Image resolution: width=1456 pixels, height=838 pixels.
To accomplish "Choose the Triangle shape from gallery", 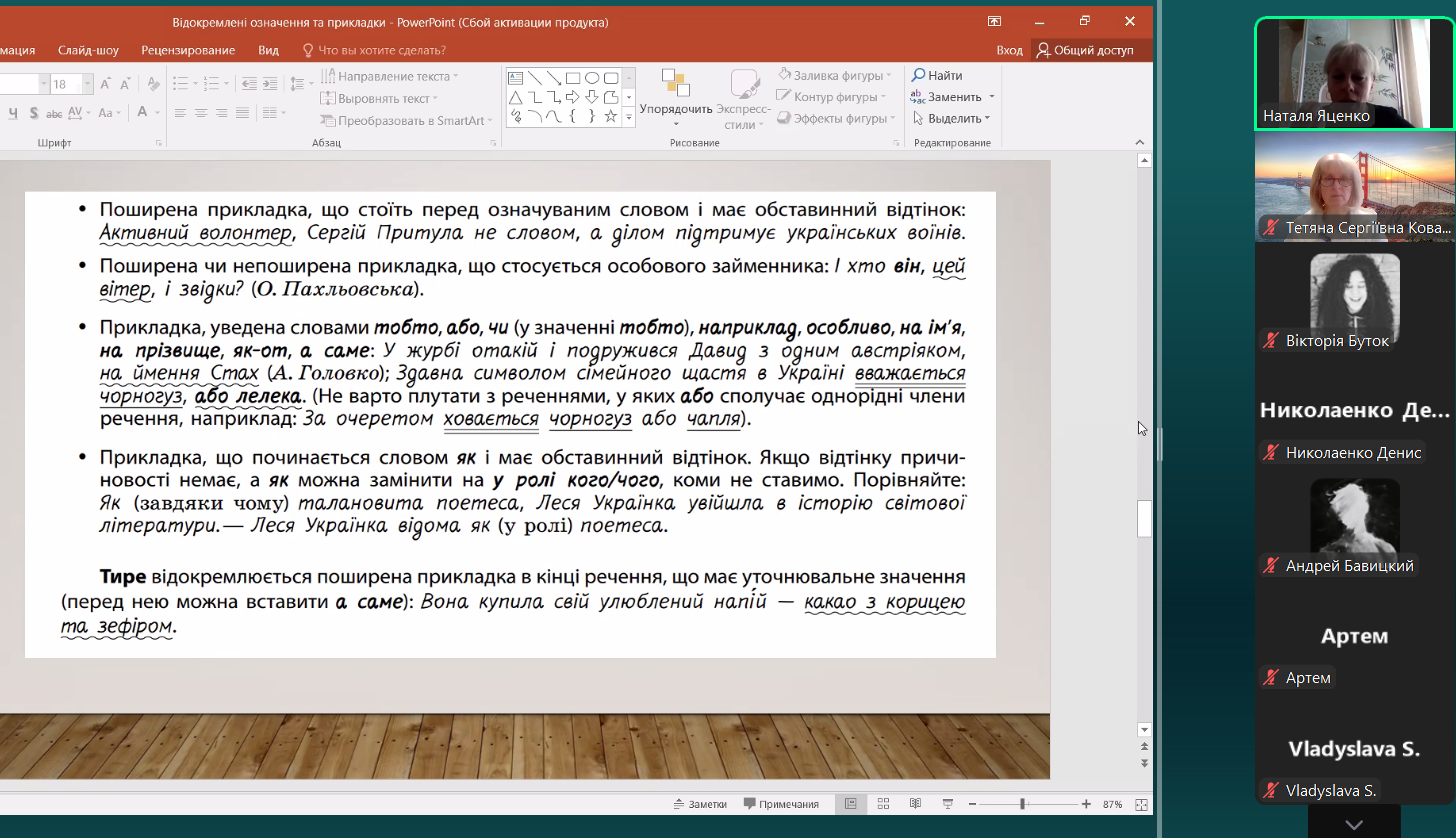I will [516, 97].
